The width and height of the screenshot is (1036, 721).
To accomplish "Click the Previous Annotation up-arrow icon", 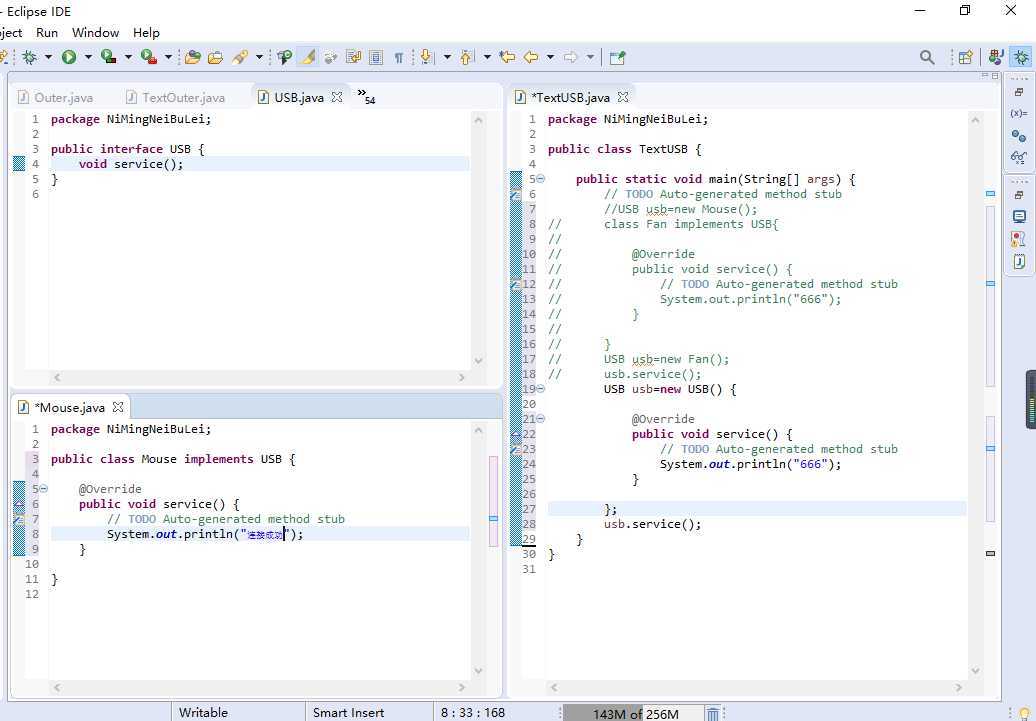I will pyautogui.click(x=467, y=57).
